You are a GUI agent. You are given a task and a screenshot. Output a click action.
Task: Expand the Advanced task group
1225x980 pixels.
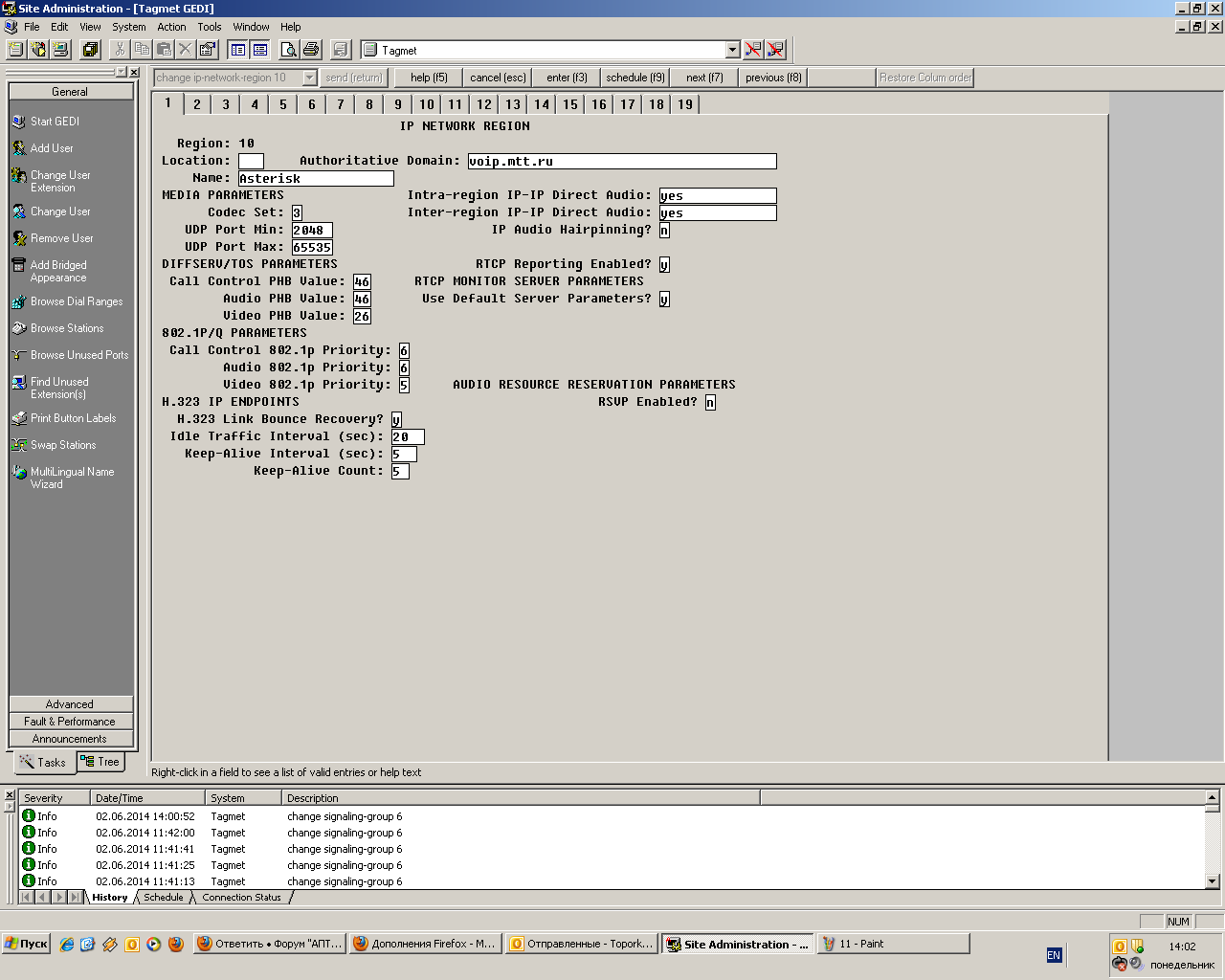tap(71, 704)
